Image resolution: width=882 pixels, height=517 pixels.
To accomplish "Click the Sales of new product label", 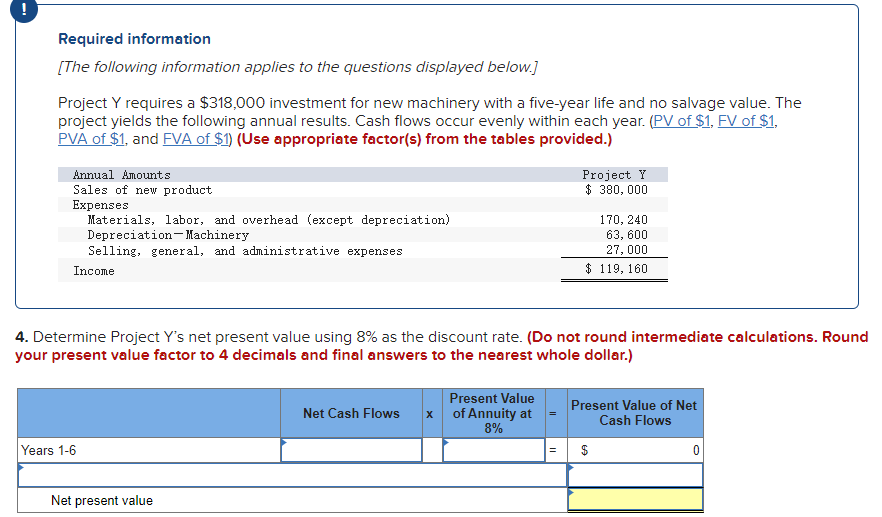I will [x=143, y=190].
